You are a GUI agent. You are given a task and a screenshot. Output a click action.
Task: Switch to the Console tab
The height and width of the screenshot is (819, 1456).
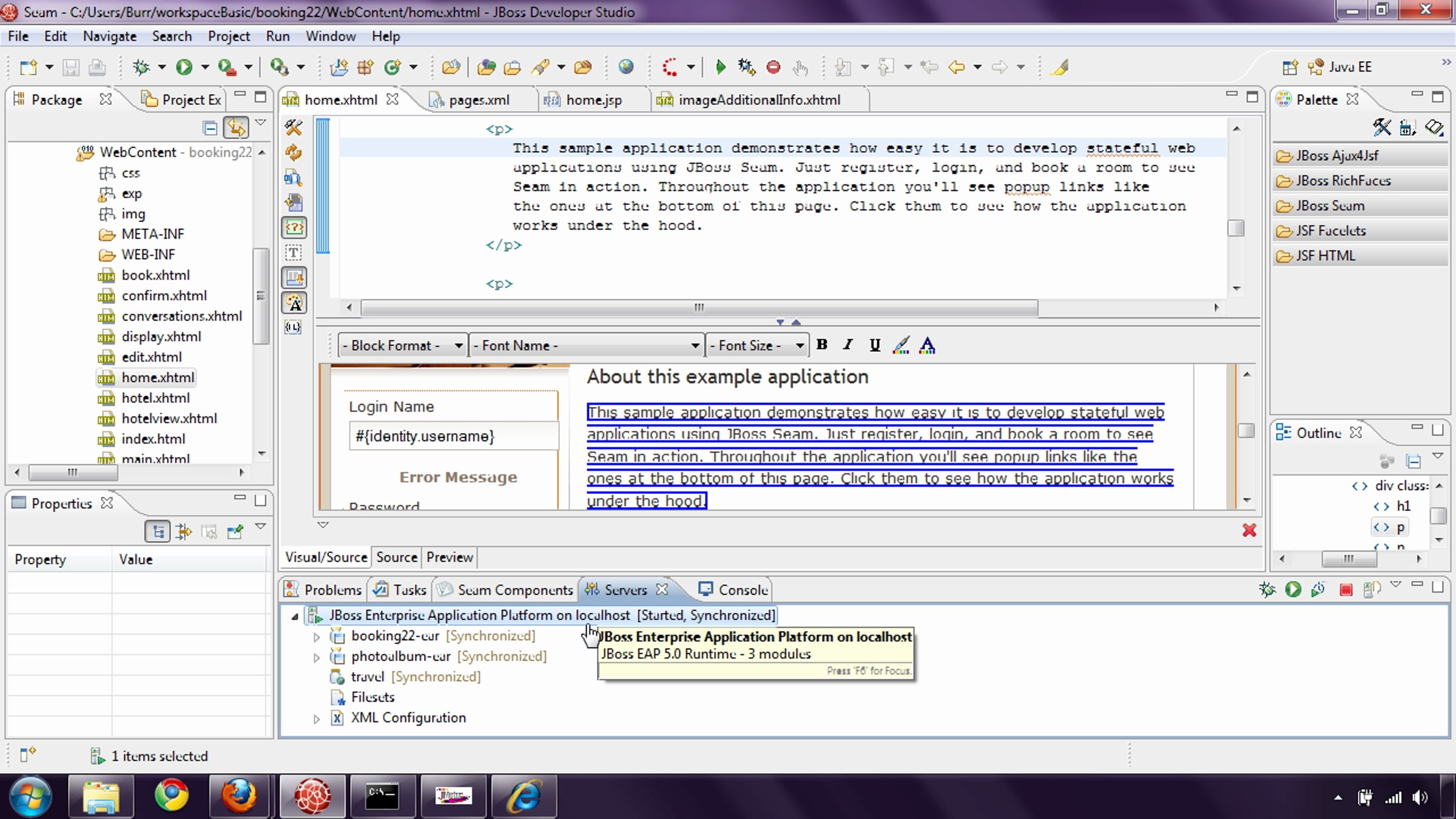pos(733,589)
